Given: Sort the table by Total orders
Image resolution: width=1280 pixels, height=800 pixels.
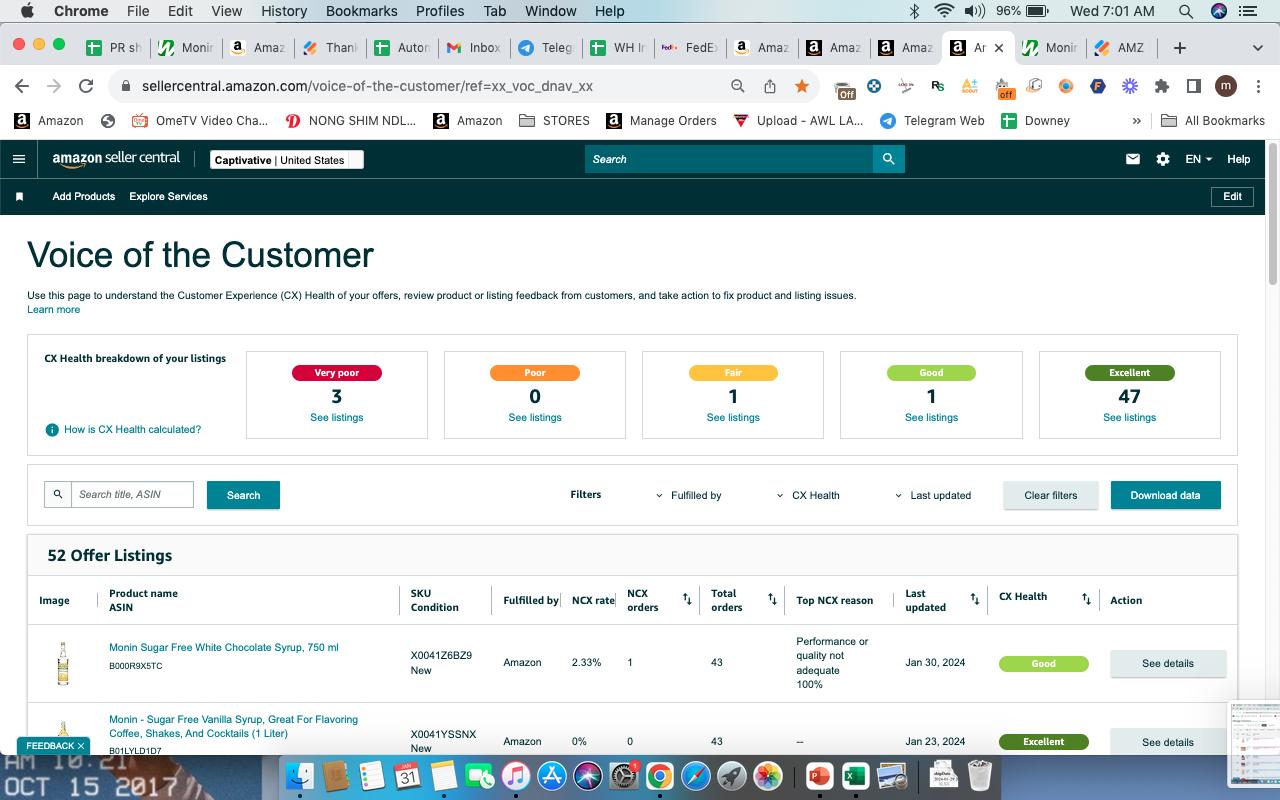Looking at the screenshot, I should (x=772, y=599).
